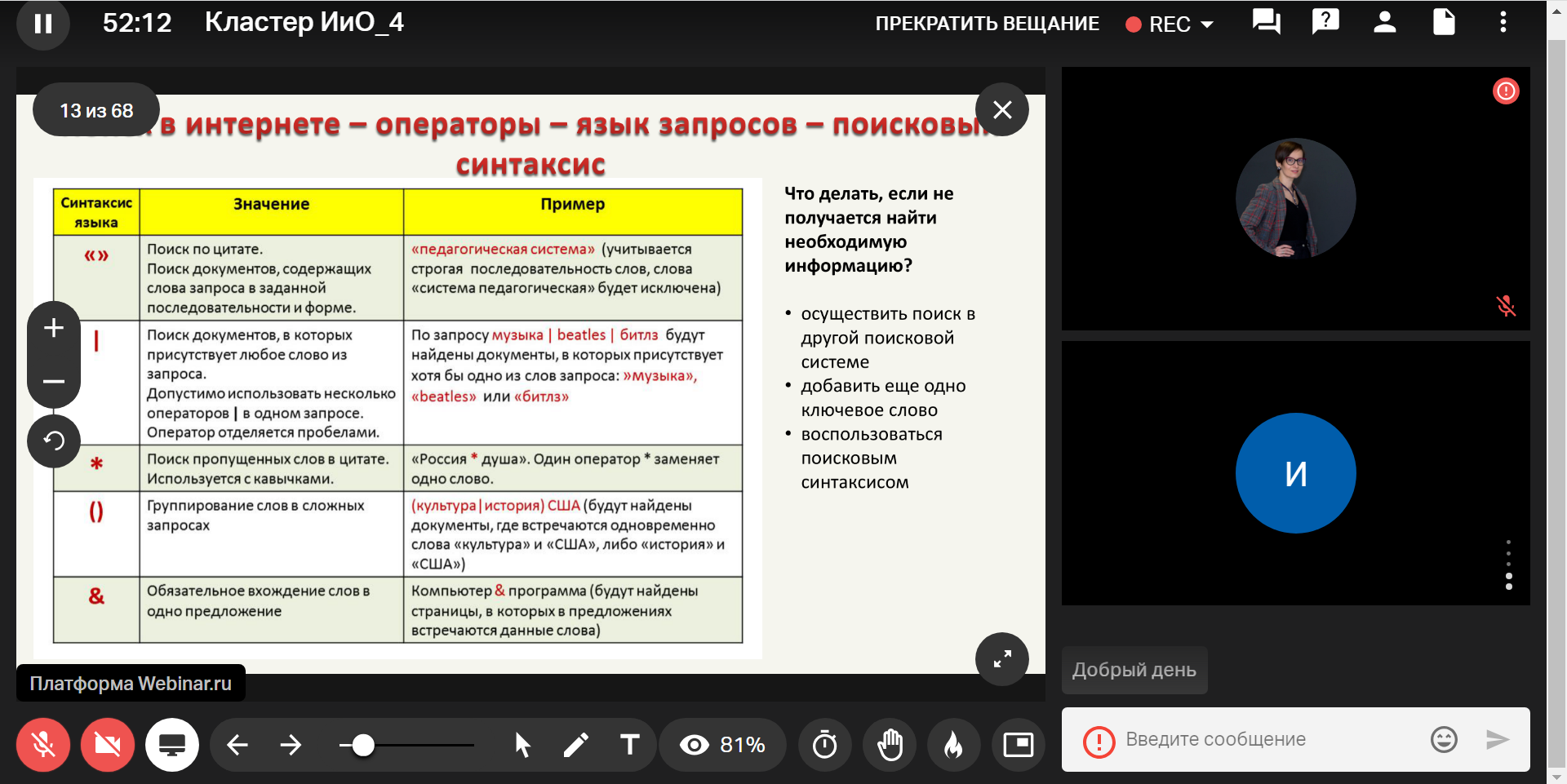Open the three-dot more options menu
The image size is (1567, 784).
point(1503,22)
